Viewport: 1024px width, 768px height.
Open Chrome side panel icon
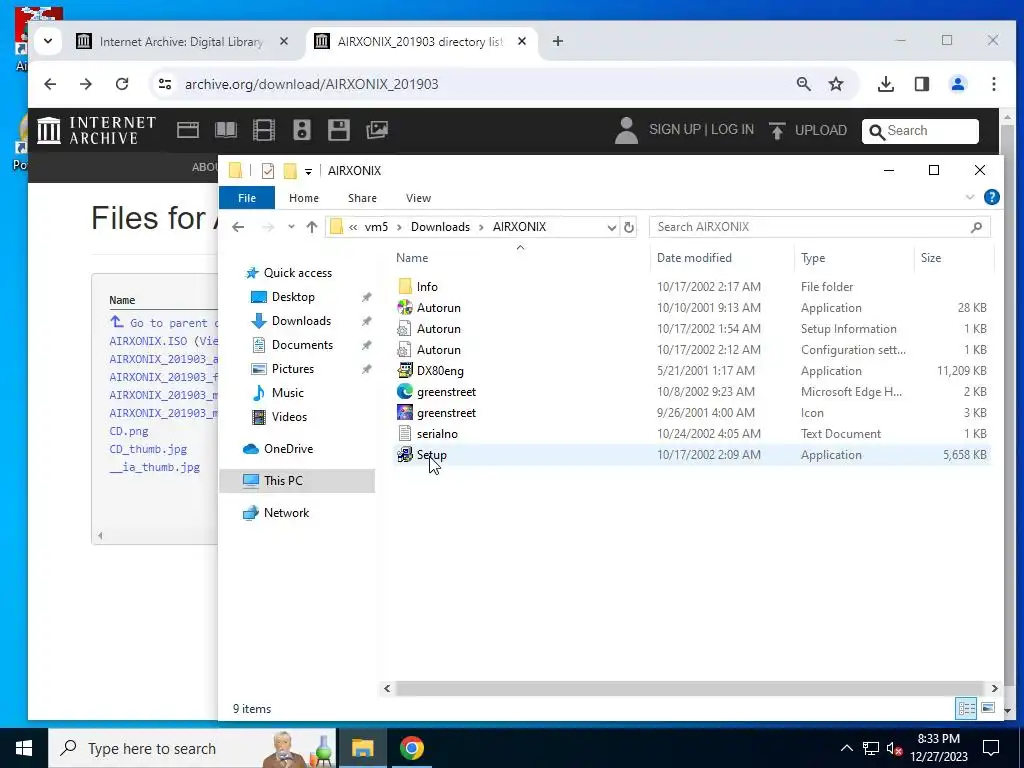click(x=921, y=84)
